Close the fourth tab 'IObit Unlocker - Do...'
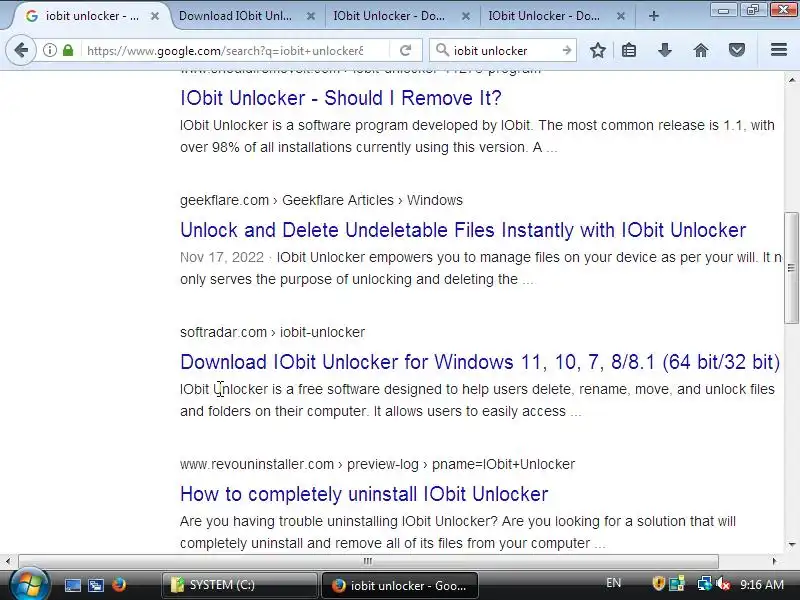 click(x=620, y=16)
